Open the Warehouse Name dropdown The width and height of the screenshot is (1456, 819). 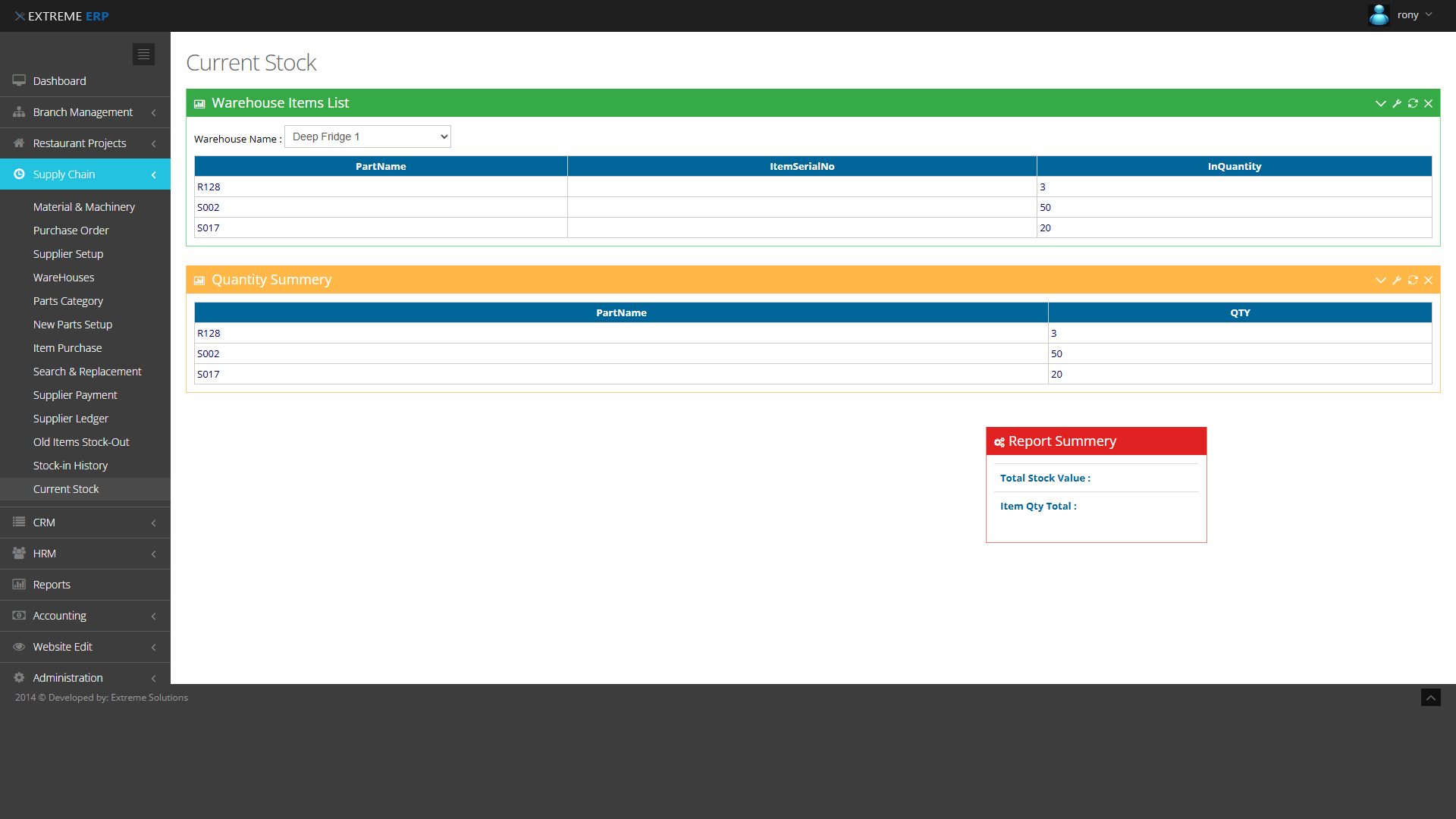coord(368,136)
